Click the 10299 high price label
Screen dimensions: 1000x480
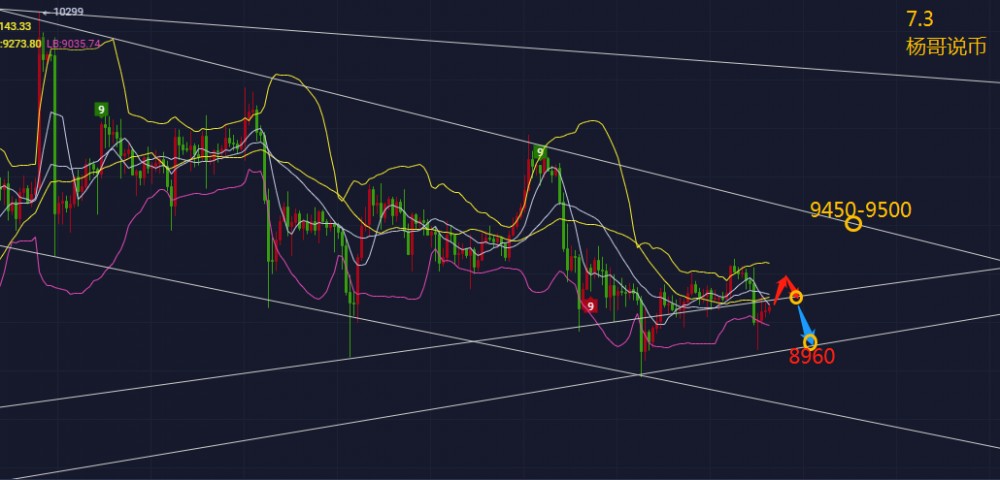[68, 12]
